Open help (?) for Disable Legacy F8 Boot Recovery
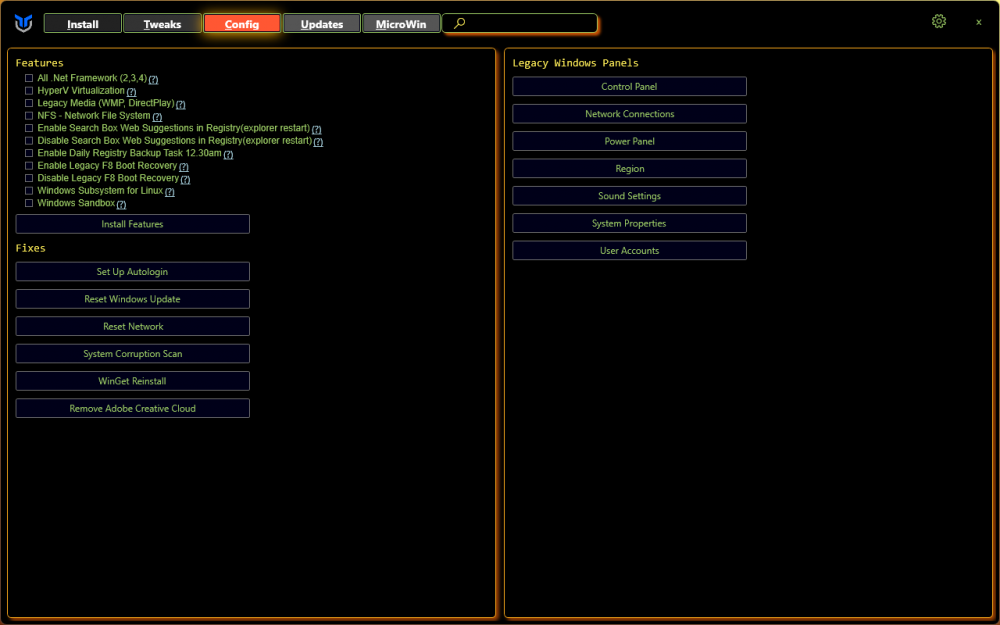The image size is (1000, 625). (x=185, y=179)
